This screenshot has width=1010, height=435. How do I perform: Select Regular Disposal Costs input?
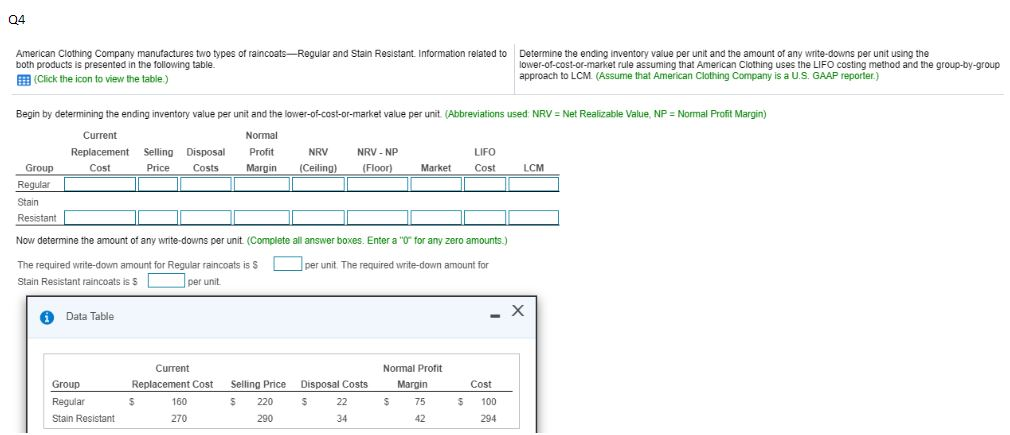pyautogui.click(x=205, y=184)
